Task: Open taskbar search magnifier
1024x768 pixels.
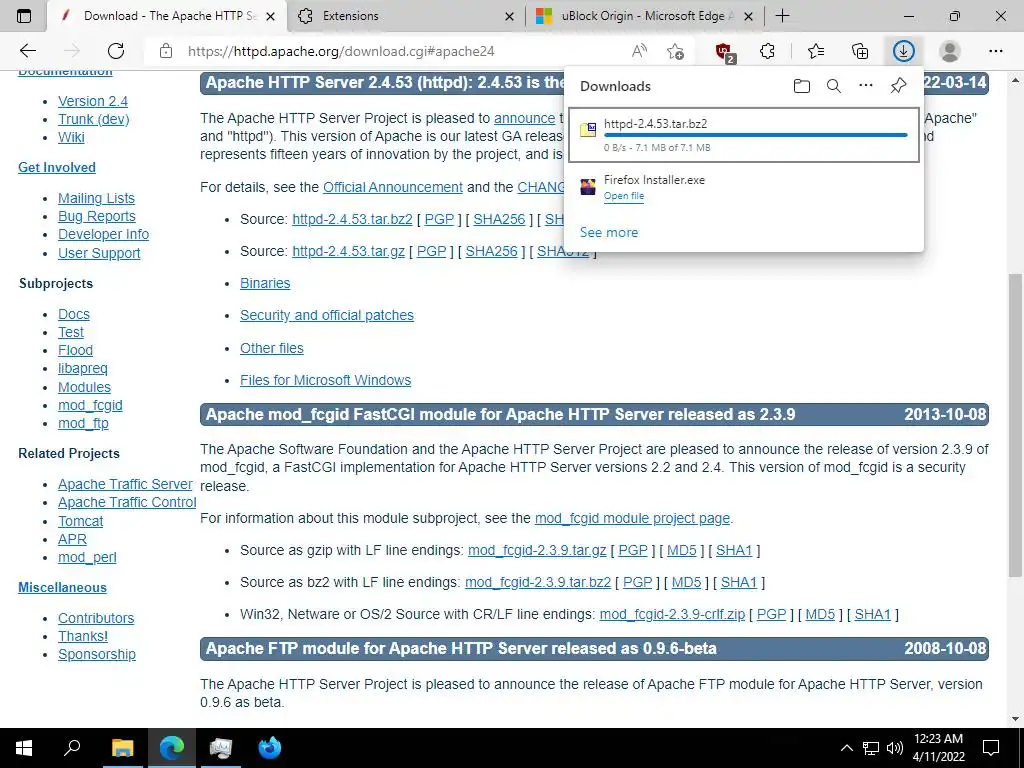Action: [x=72, y=748]
